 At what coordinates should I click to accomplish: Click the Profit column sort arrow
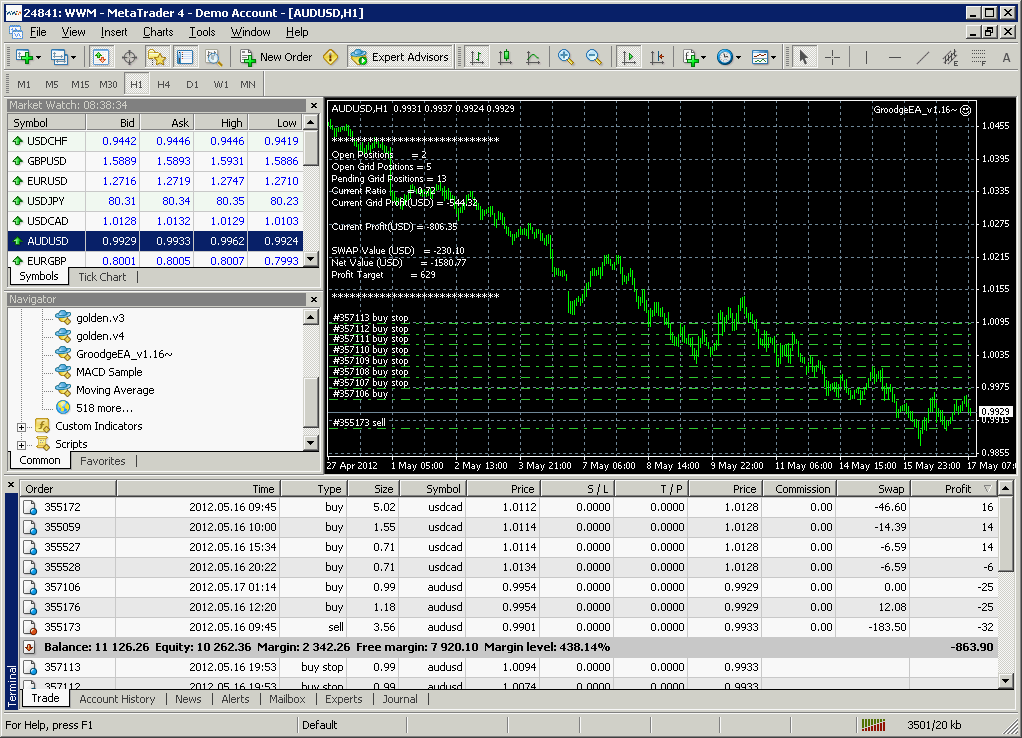click(x=988, y=489)
